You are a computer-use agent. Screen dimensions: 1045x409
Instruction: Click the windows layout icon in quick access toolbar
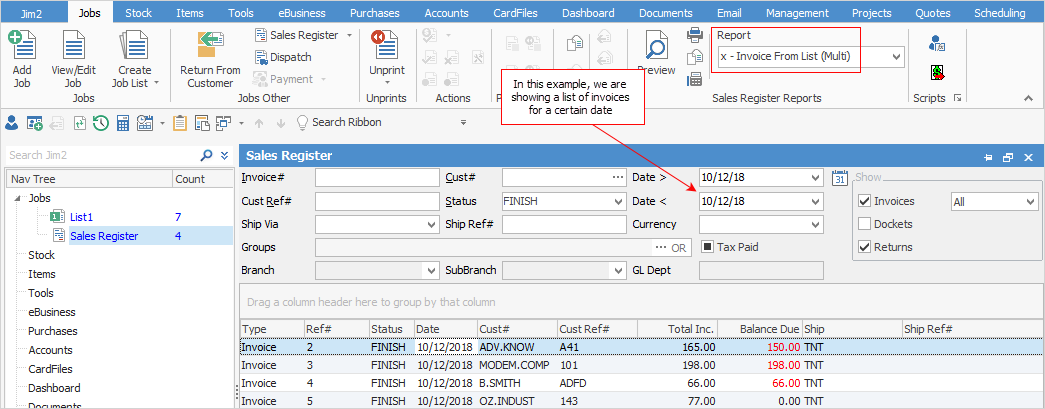click(x=223, y=123)
